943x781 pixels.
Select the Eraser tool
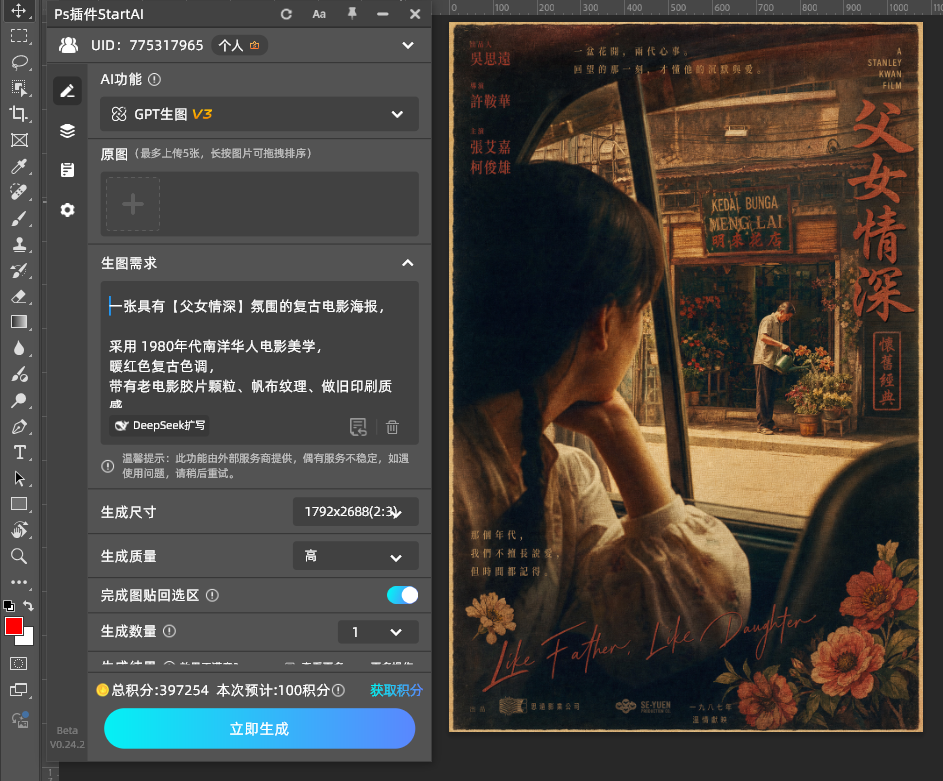[x=19, y=296]
